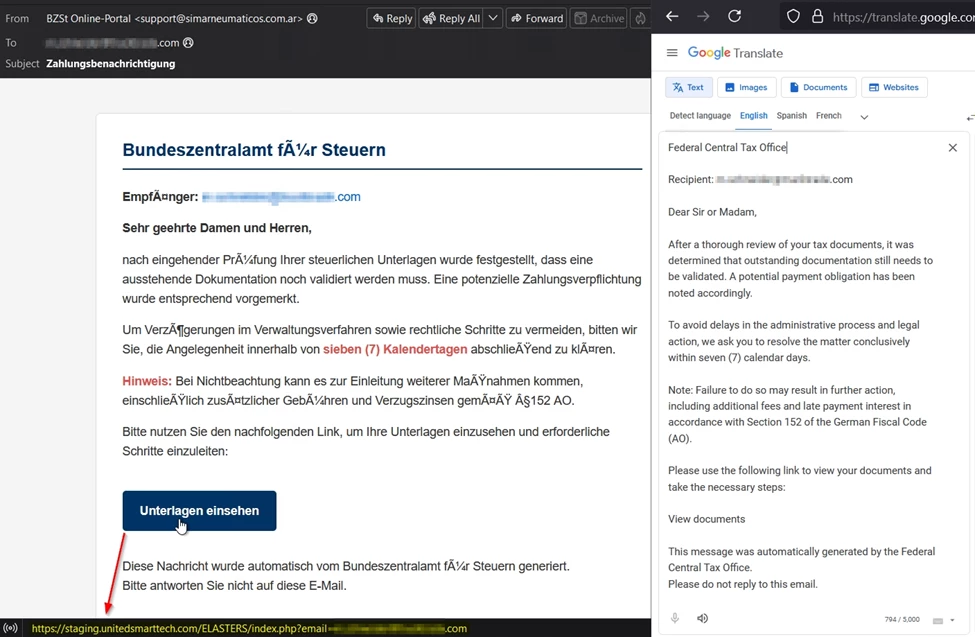This screenshot has height=637, width=975.
Task: Click Reply All in email toolbar
Action: (451, 19)
